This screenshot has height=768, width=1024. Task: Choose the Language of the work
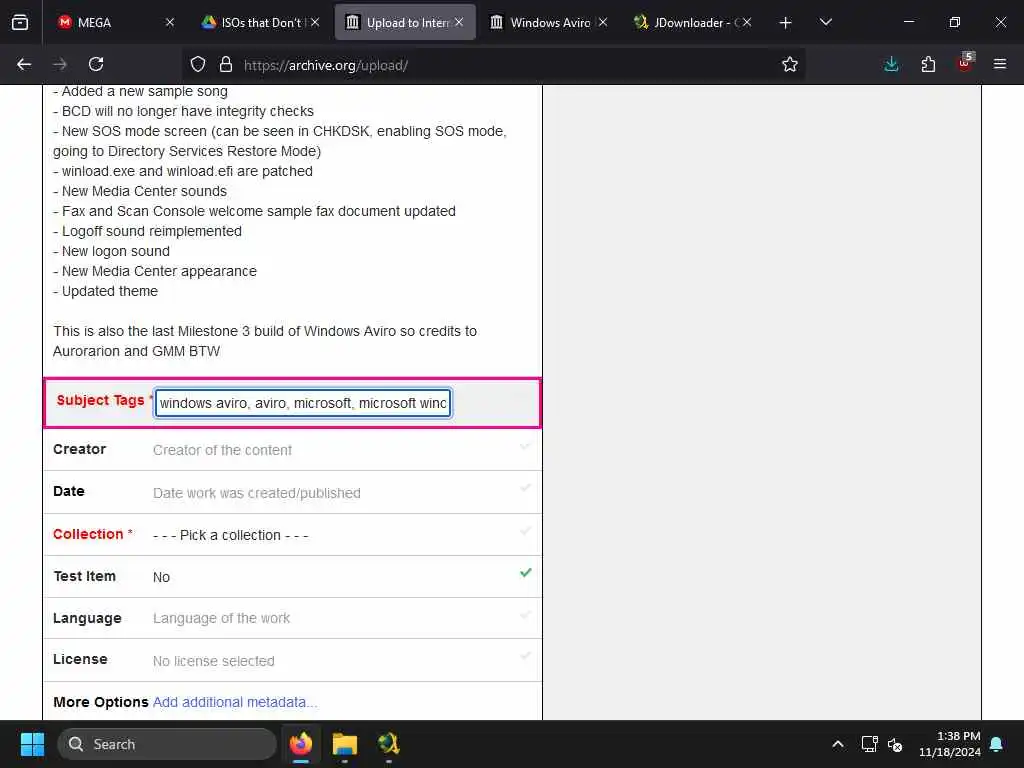click(x=221, y=618)
